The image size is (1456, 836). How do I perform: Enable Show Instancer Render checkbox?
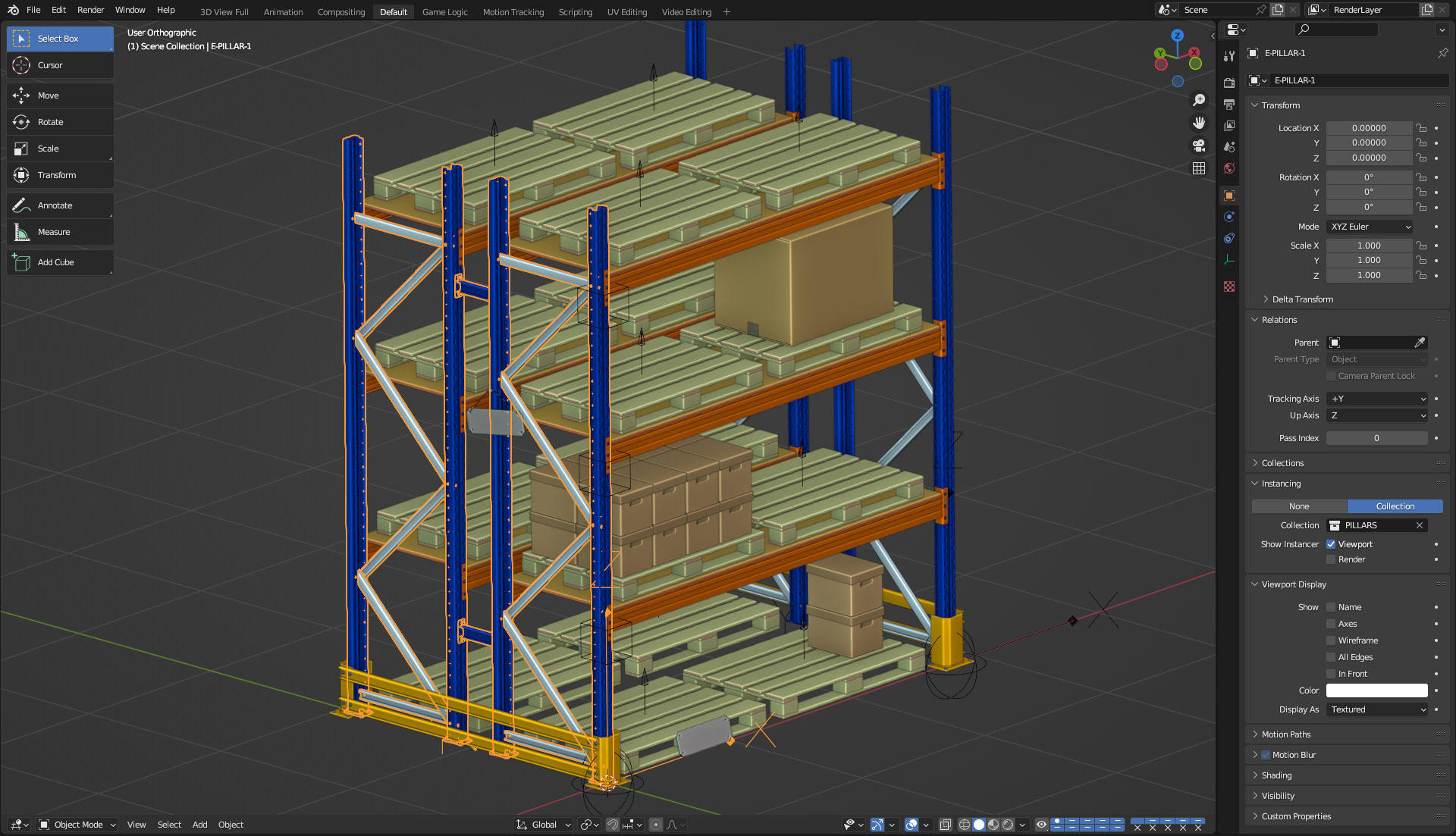pyautogui.click(x=1331, y=559)
